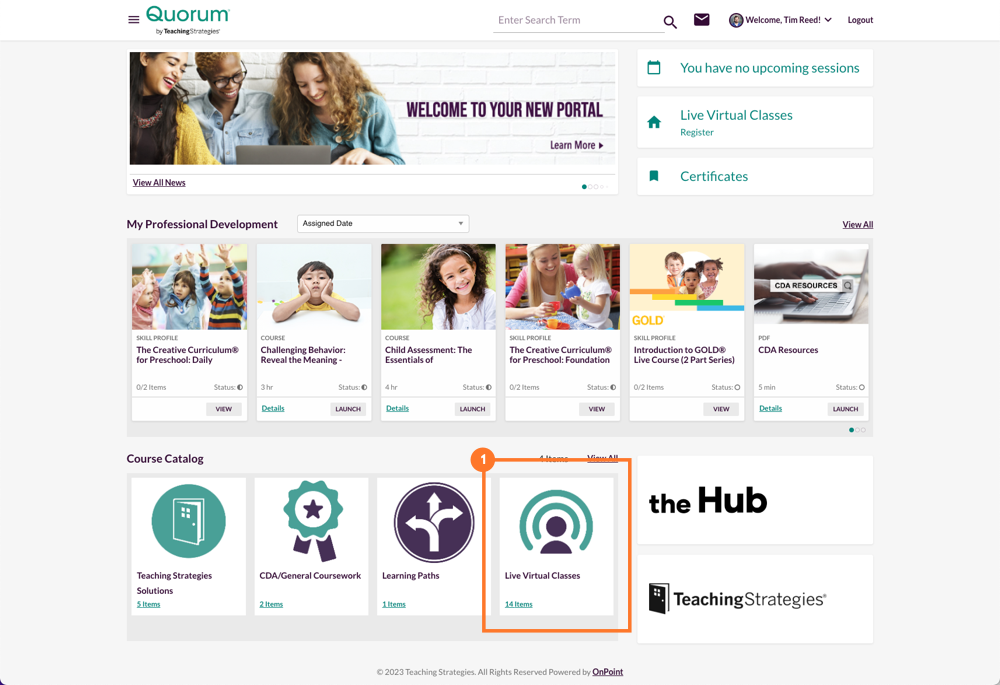This screenshot has height=685, width=1000.
Task: Open the Learning Paths arrows icon
Action: click(434, 521)
